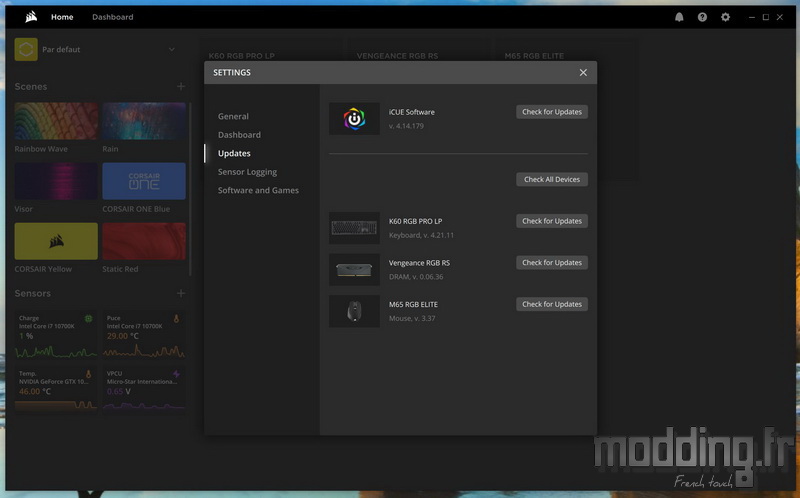Click Check All Devices button
Viewport: 800px width, 498px height.
click(x=552, y=179)
